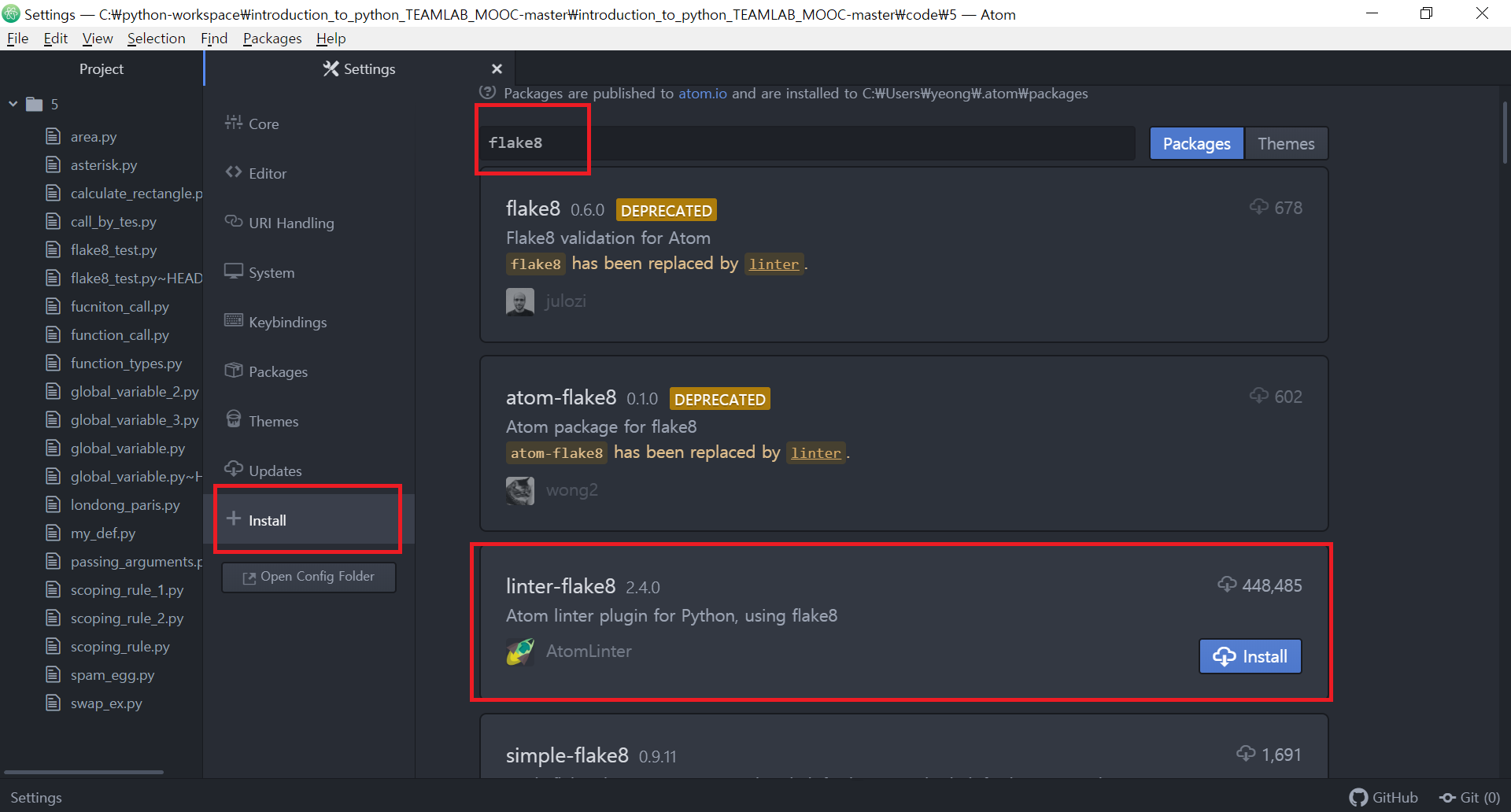1511x812 pixels.
Task: Click the help question mark icon
Action: (x=488, y=92)
